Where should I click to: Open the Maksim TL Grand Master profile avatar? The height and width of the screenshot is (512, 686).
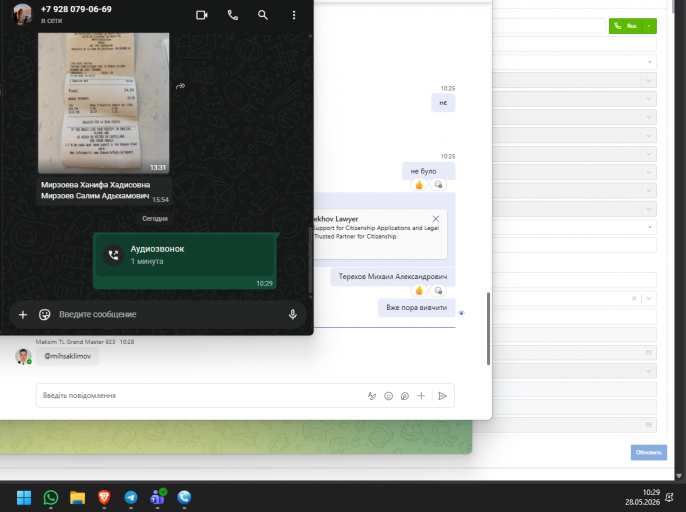[23, 356]
